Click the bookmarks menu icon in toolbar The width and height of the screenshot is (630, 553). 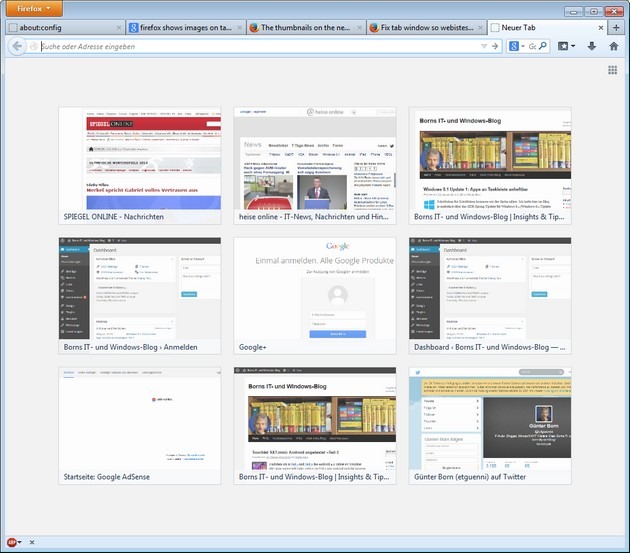565,46
